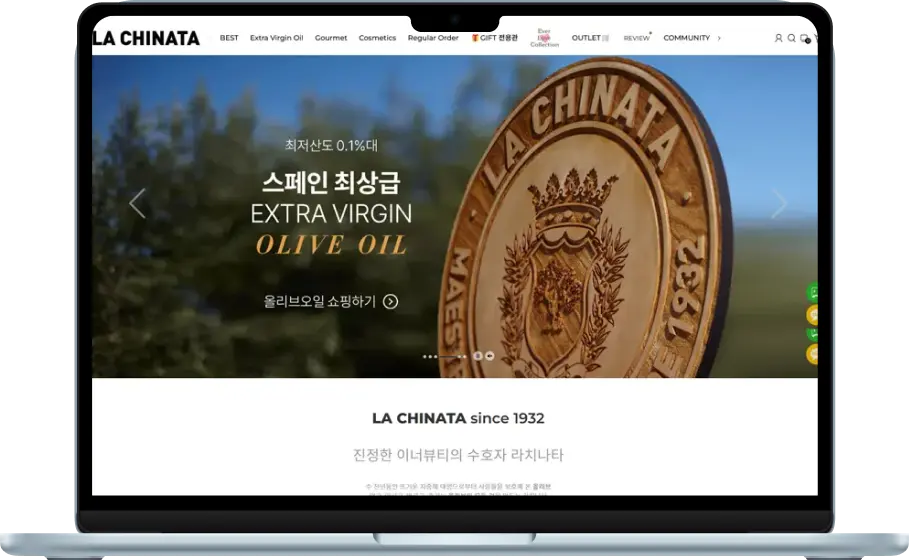Go to previous banner slide arrow
This screenshot has width=909, height=560.
[137, 203]
